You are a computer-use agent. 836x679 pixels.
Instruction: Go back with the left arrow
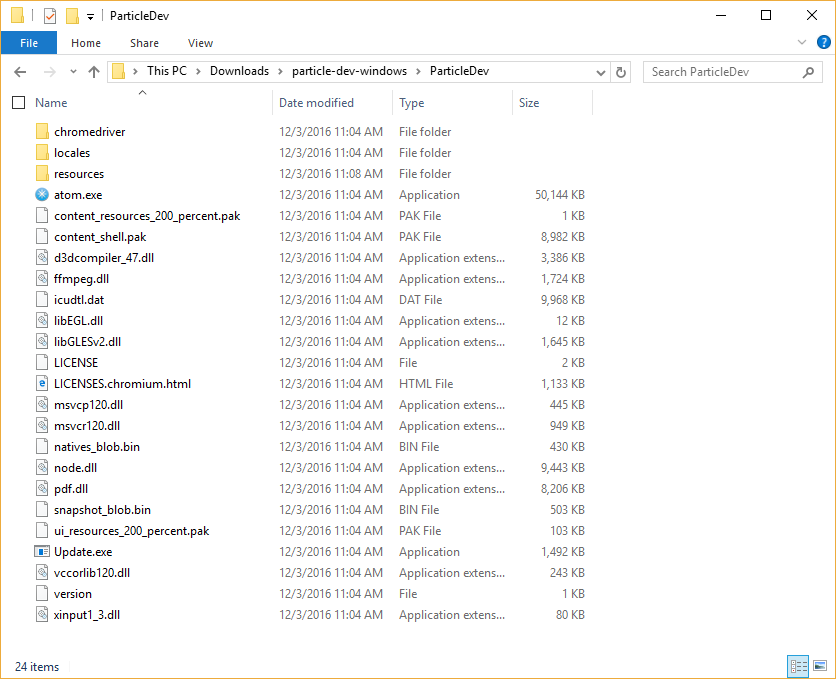(x=20, y=72)
